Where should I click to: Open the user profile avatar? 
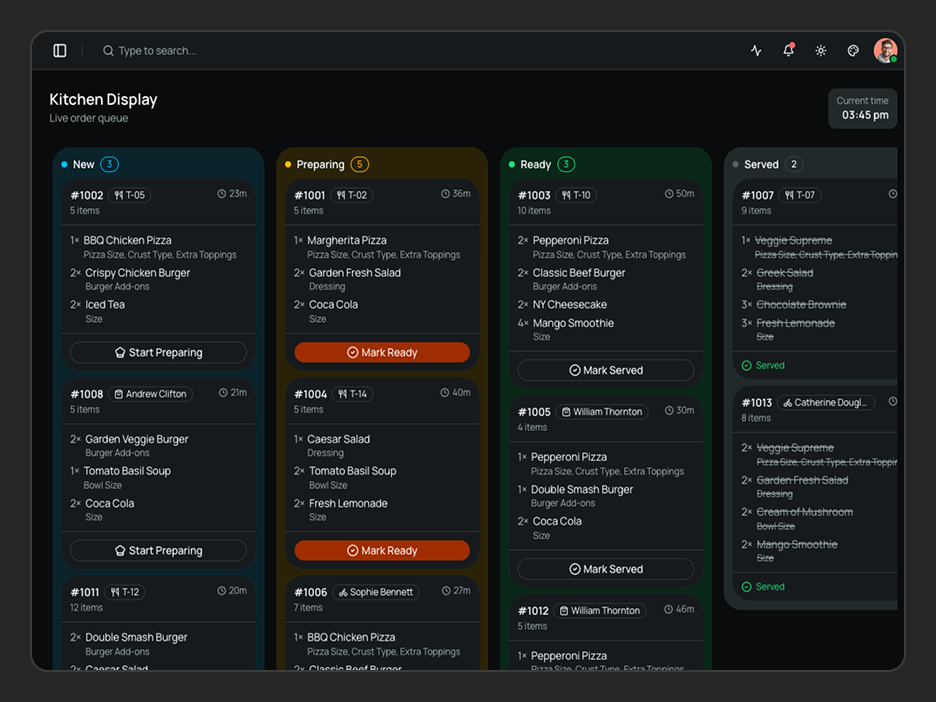885,51
